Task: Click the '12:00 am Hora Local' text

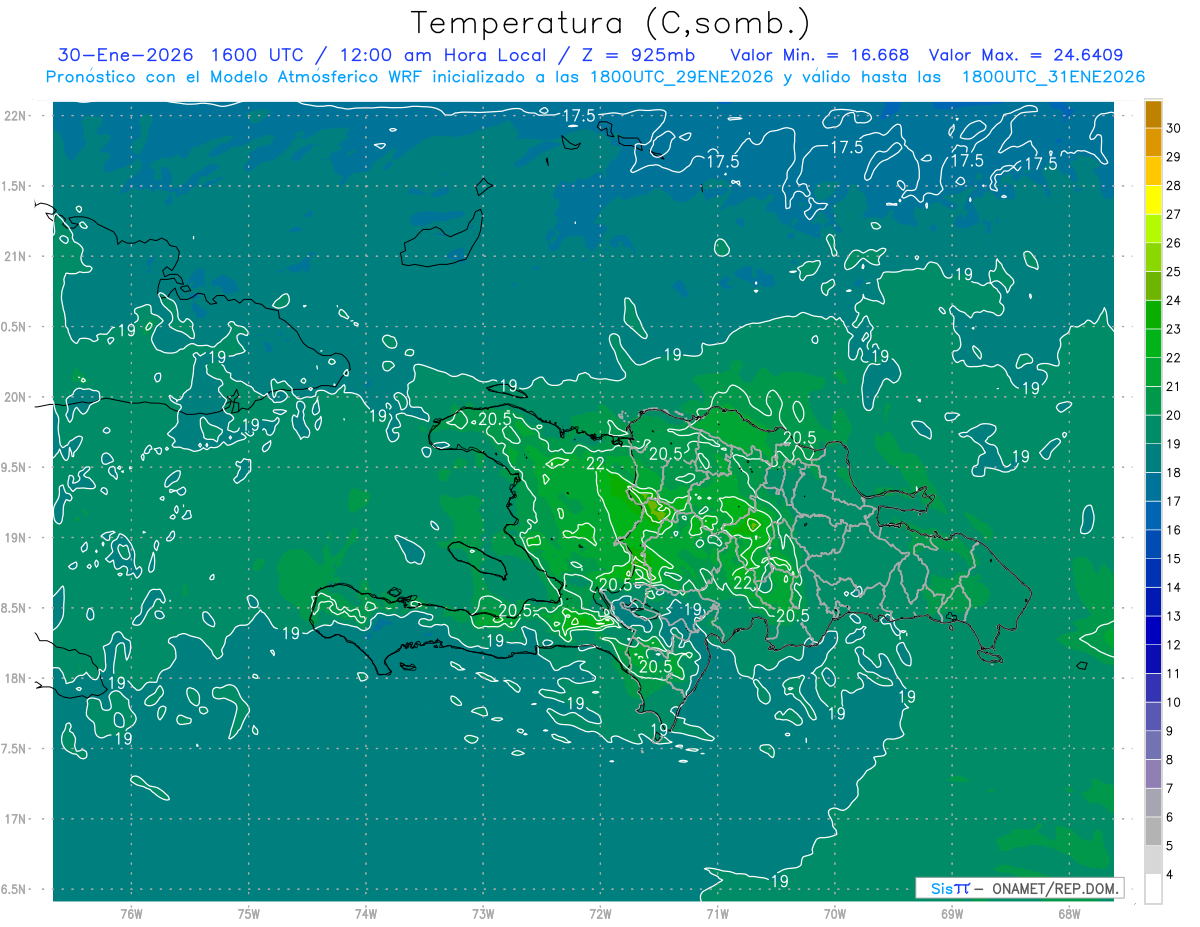Action: 443,55
